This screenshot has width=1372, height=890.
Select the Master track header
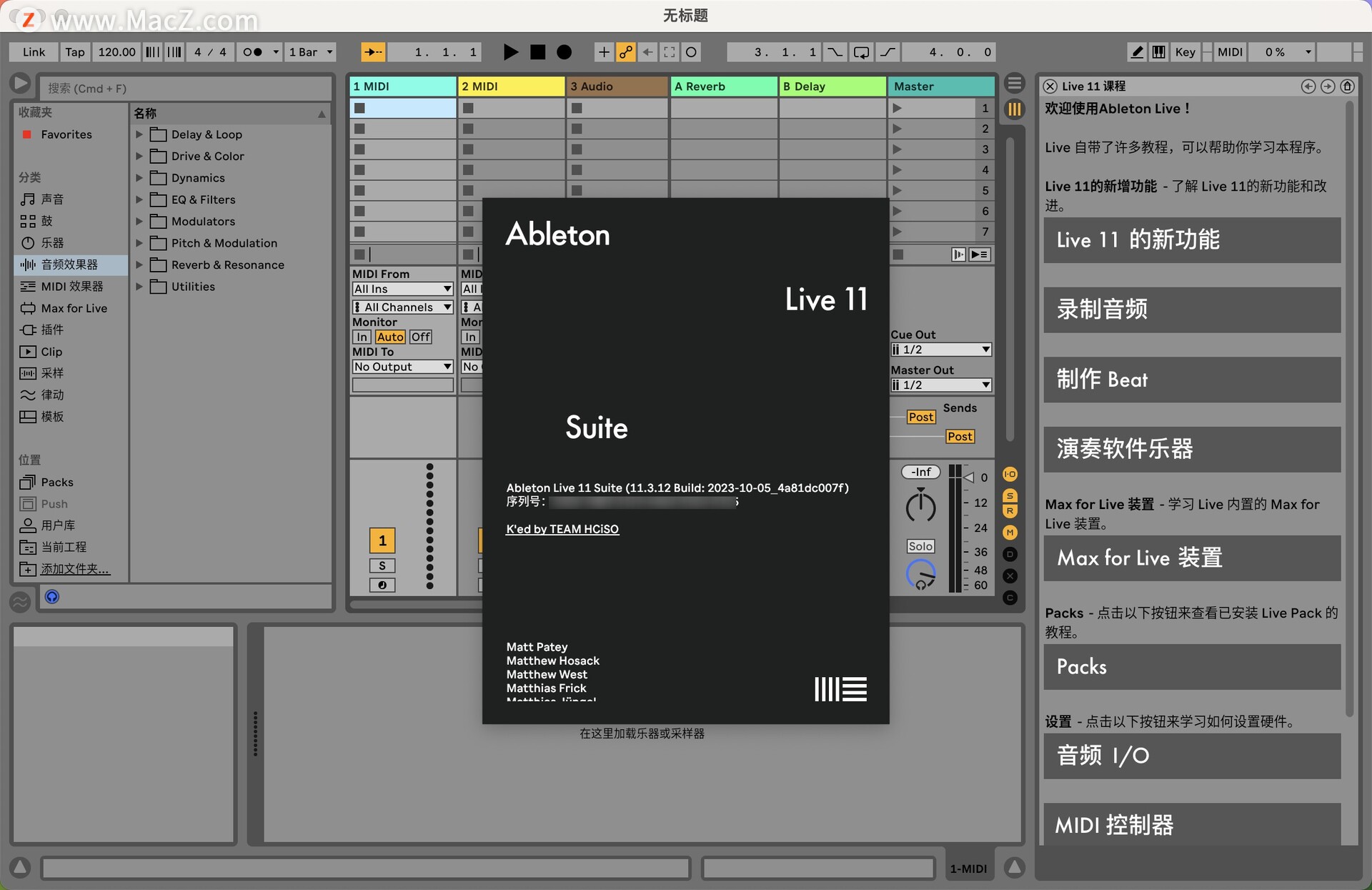pyautogui.click(x=940, y=86)
